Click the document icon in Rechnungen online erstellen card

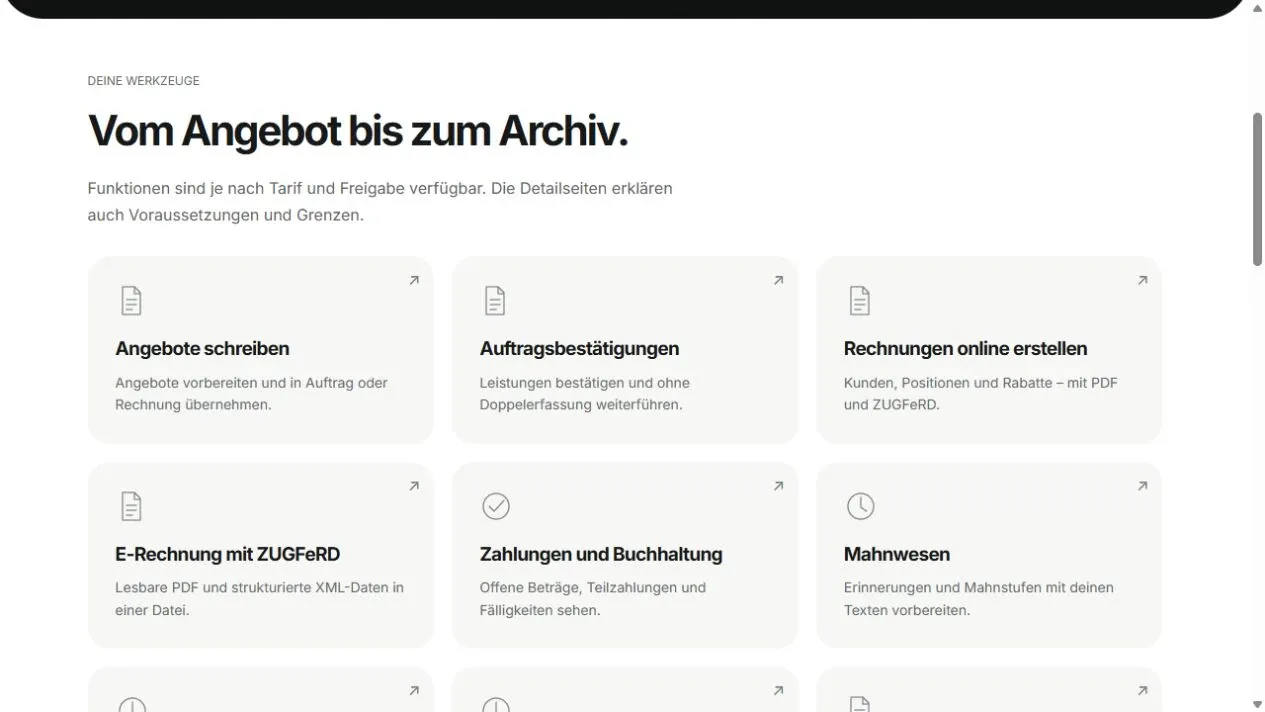860,301
